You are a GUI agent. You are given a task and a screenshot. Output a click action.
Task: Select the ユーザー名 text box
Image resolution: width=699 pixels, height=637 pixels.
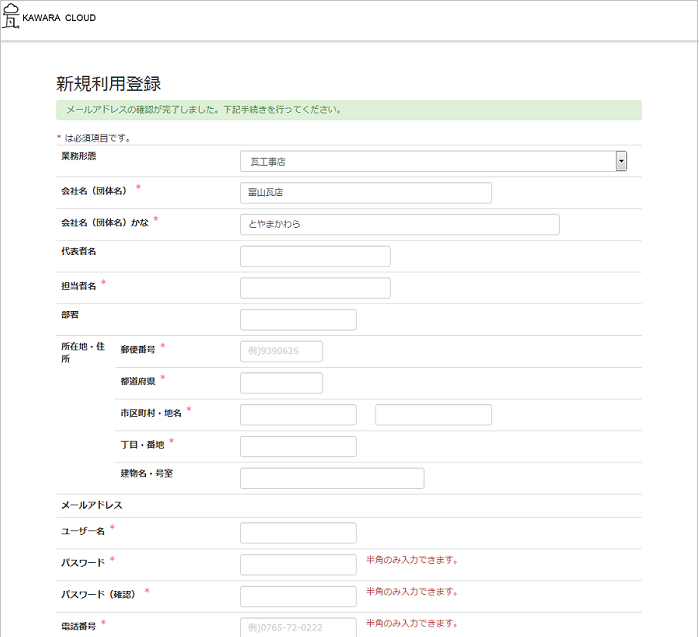coord(298,533)
